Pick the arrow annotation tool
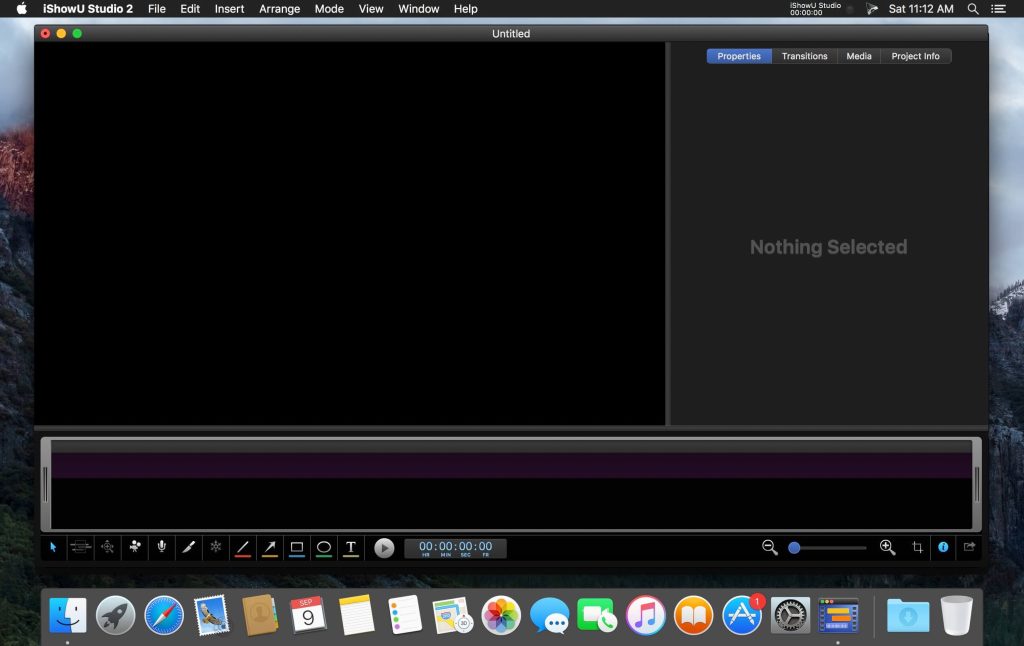 (269, 547)
